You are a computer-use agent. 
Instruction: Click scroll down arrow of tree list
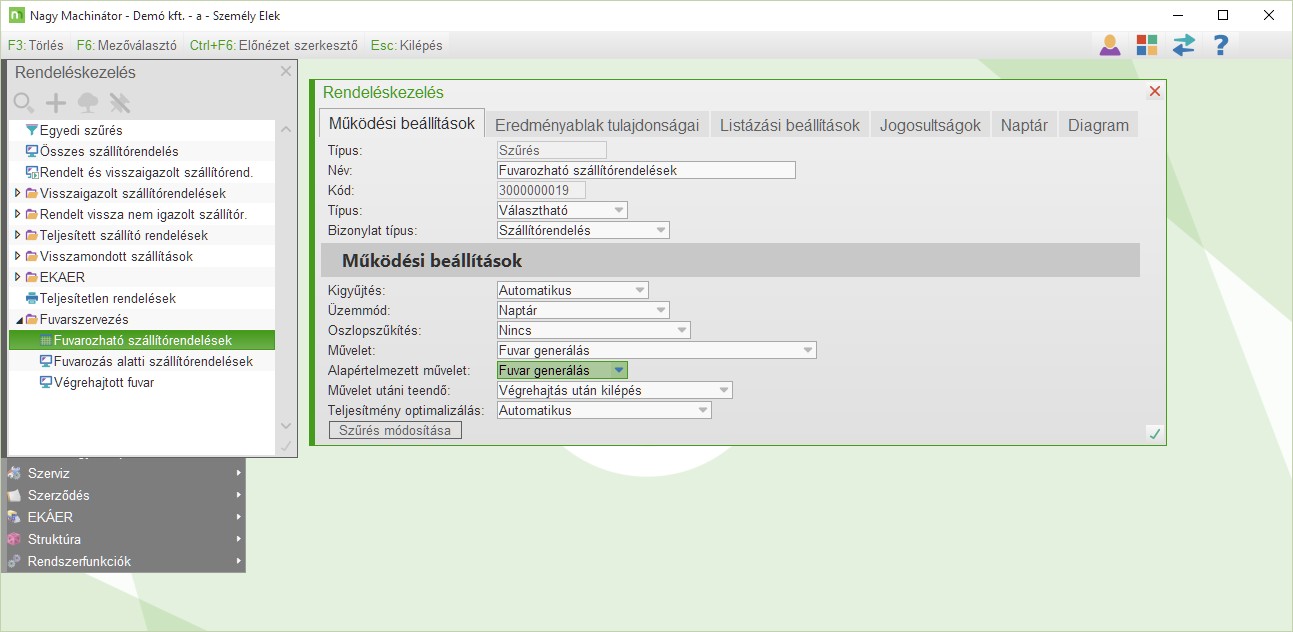[286, 425]
